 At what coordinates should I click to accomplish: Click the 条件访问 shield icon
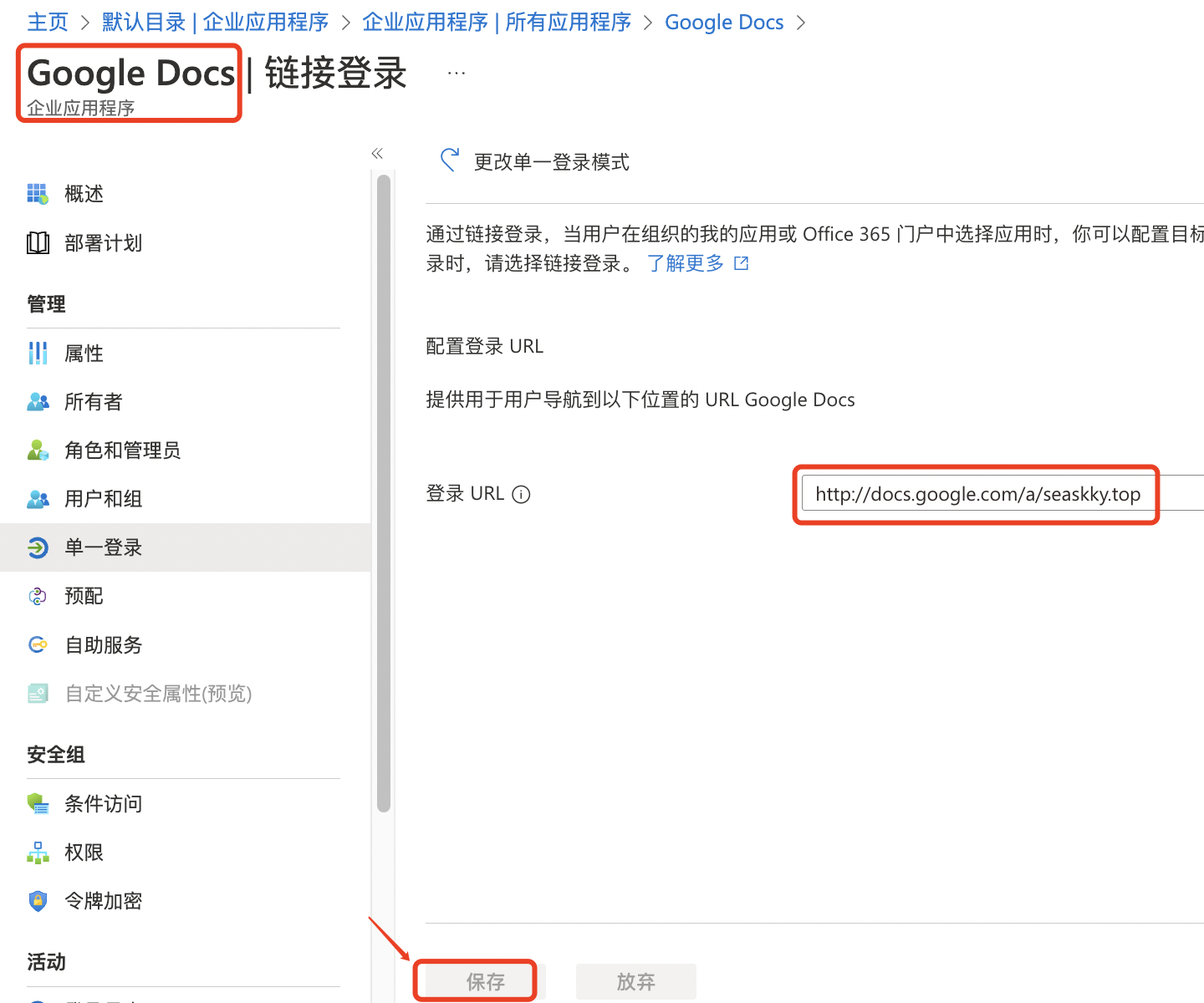click(x=38, y=803)
